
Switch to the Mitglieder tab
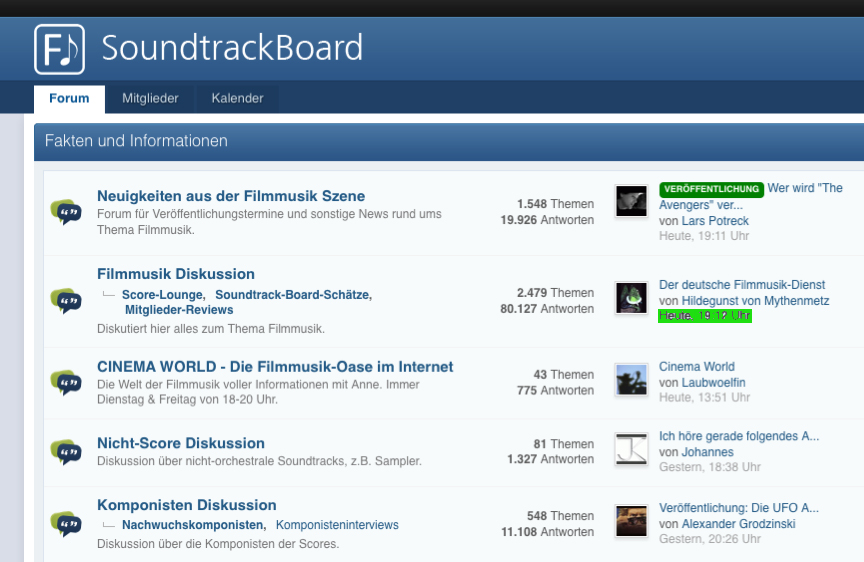click(x=150, y=98)
